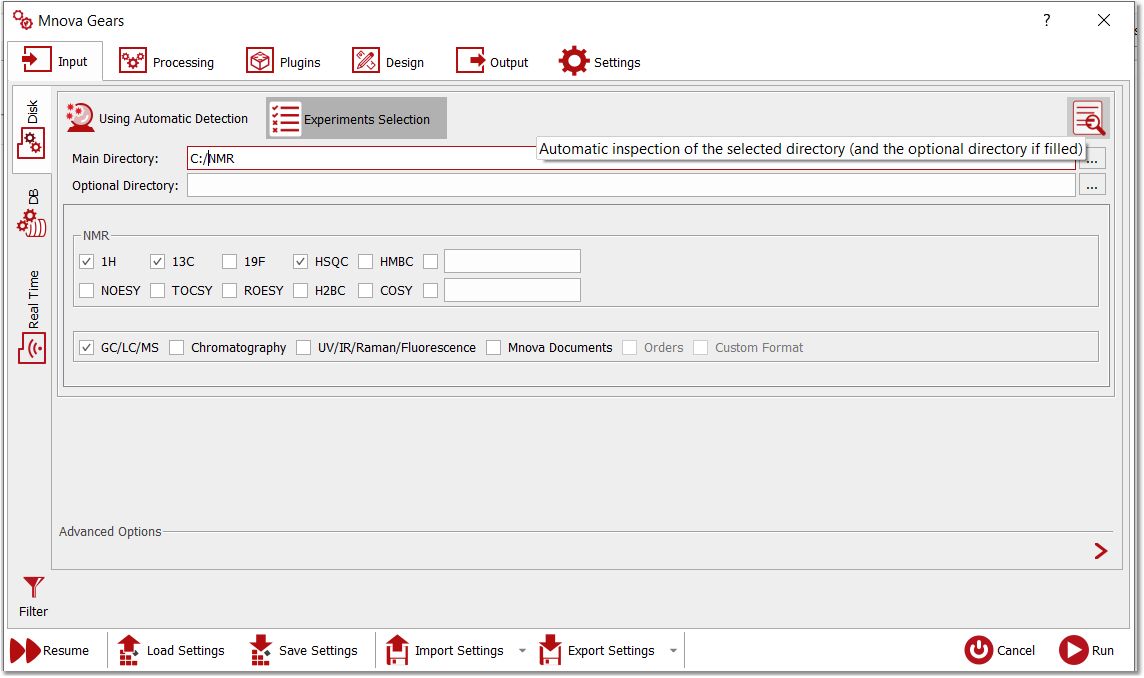The height and width of the screenshot is (678, 1144).
Task: Click Load Settings
Action: 171,650
